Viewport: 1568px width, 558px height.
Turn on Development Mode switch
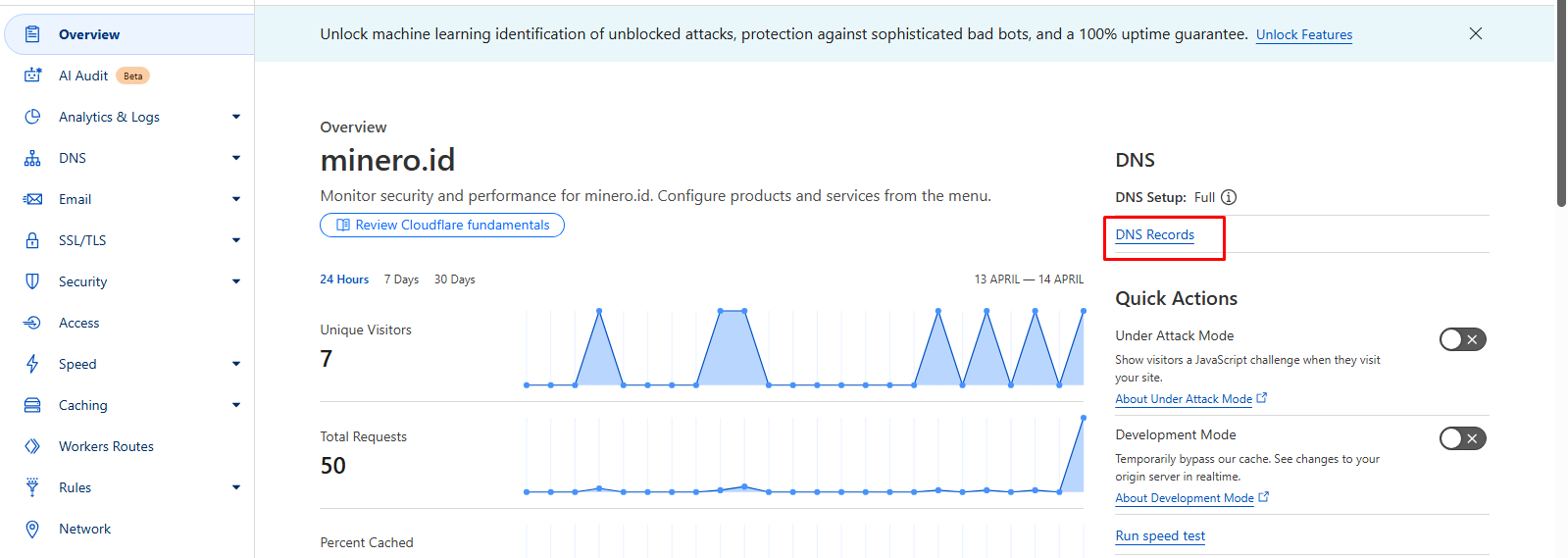tap(1462, 438)
